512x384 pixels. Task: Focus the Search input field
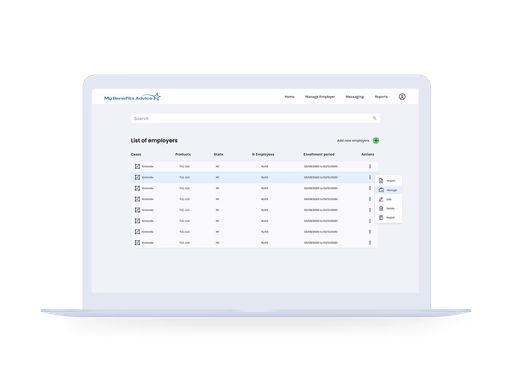(255, 118)
